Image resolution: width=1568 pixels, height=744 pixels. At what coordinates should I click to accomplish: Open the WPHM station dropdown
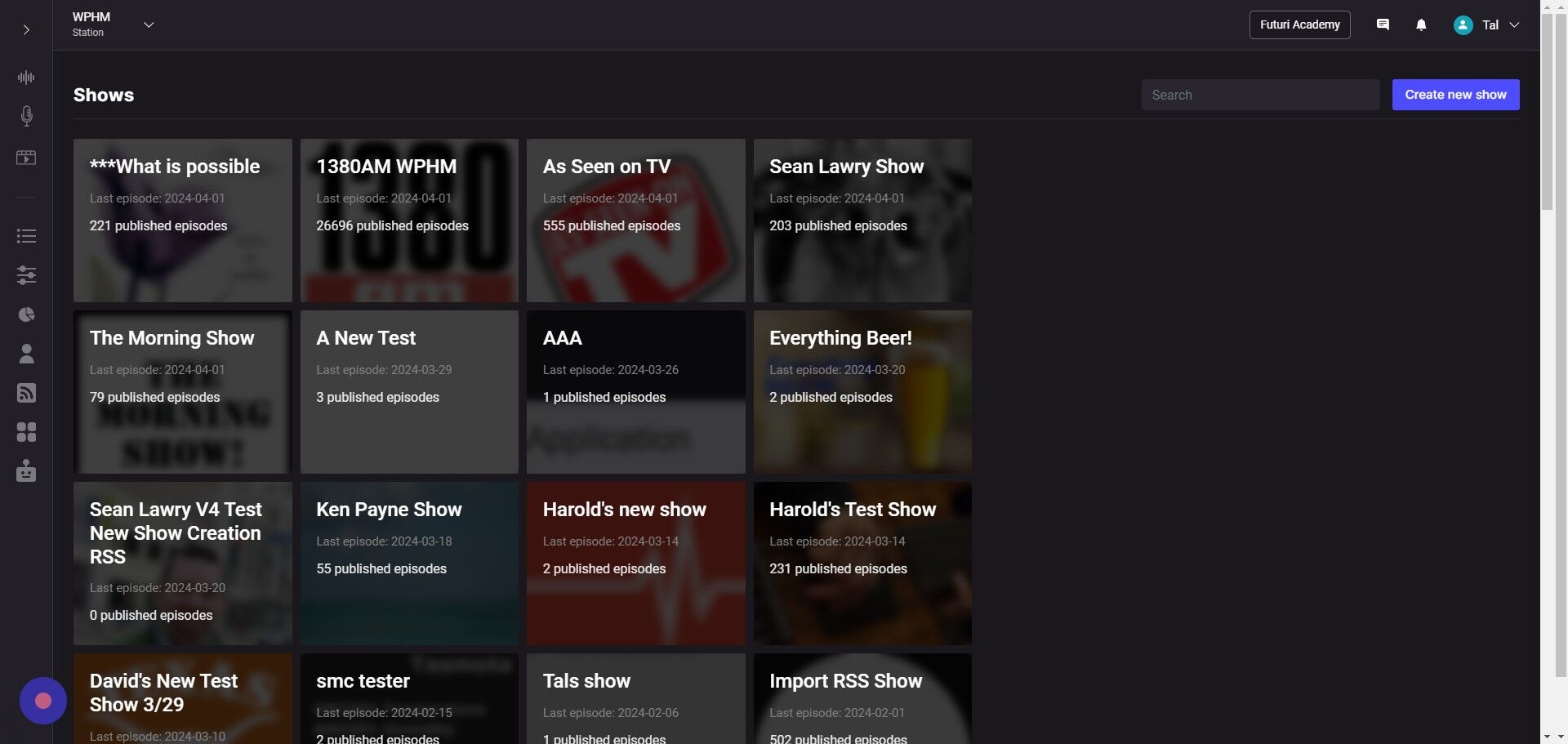coord(113,25)
